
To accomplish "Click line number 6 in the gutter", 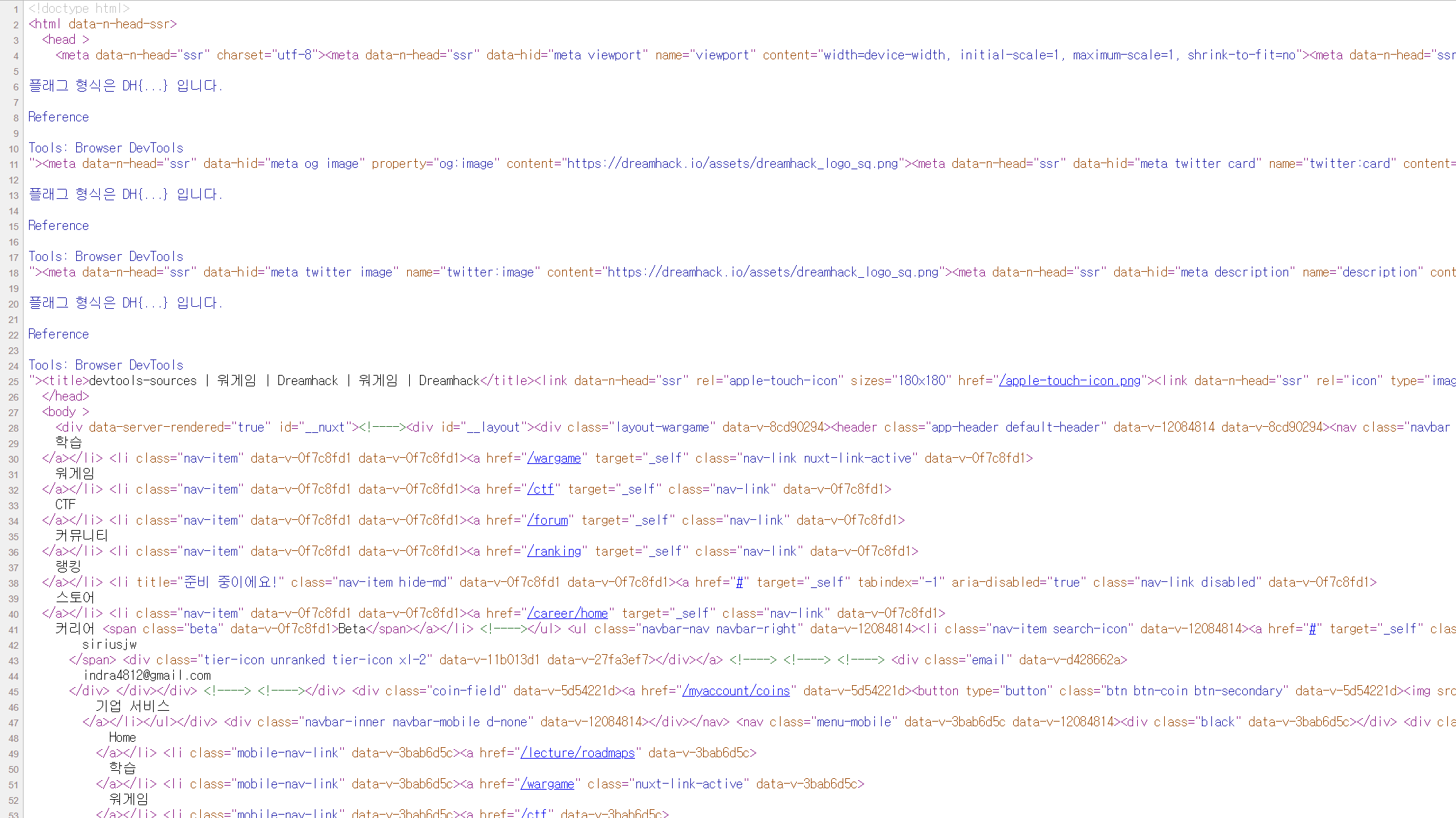I will 15,86.
